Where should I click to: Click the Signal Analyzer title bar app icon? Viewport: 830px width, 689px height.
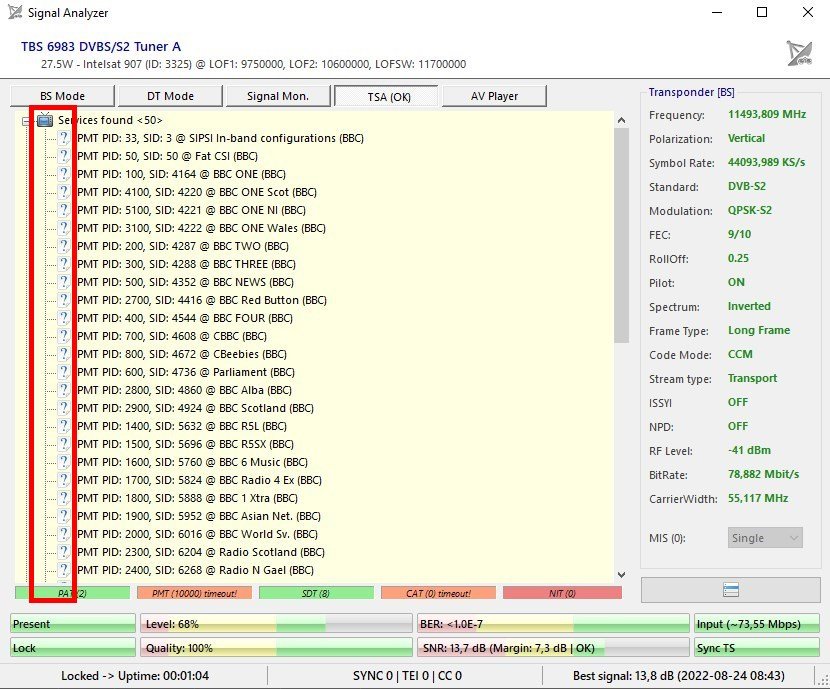[15, 13]
